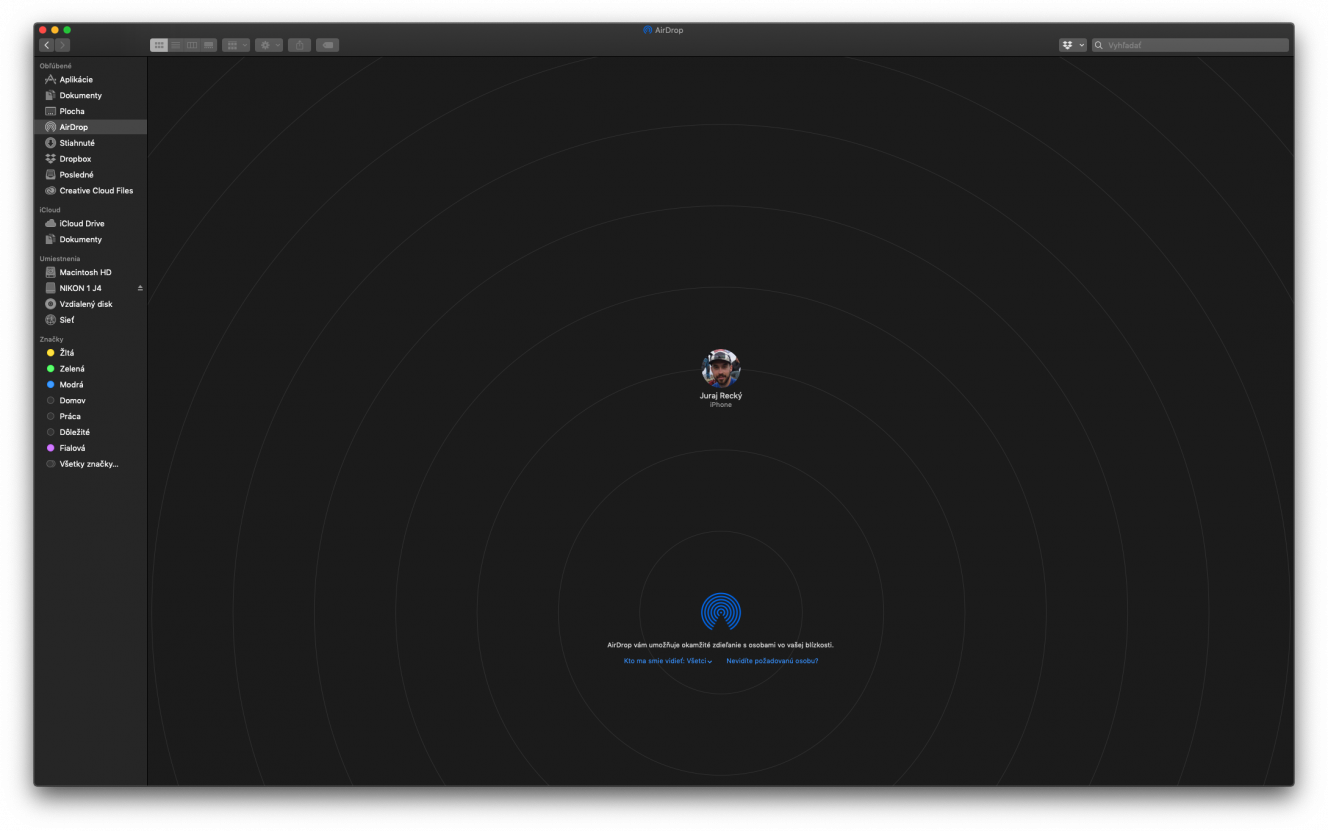Click the edit tags toolbar button
The width and height of the screenshot is (1328, 831).
[327, 45]
